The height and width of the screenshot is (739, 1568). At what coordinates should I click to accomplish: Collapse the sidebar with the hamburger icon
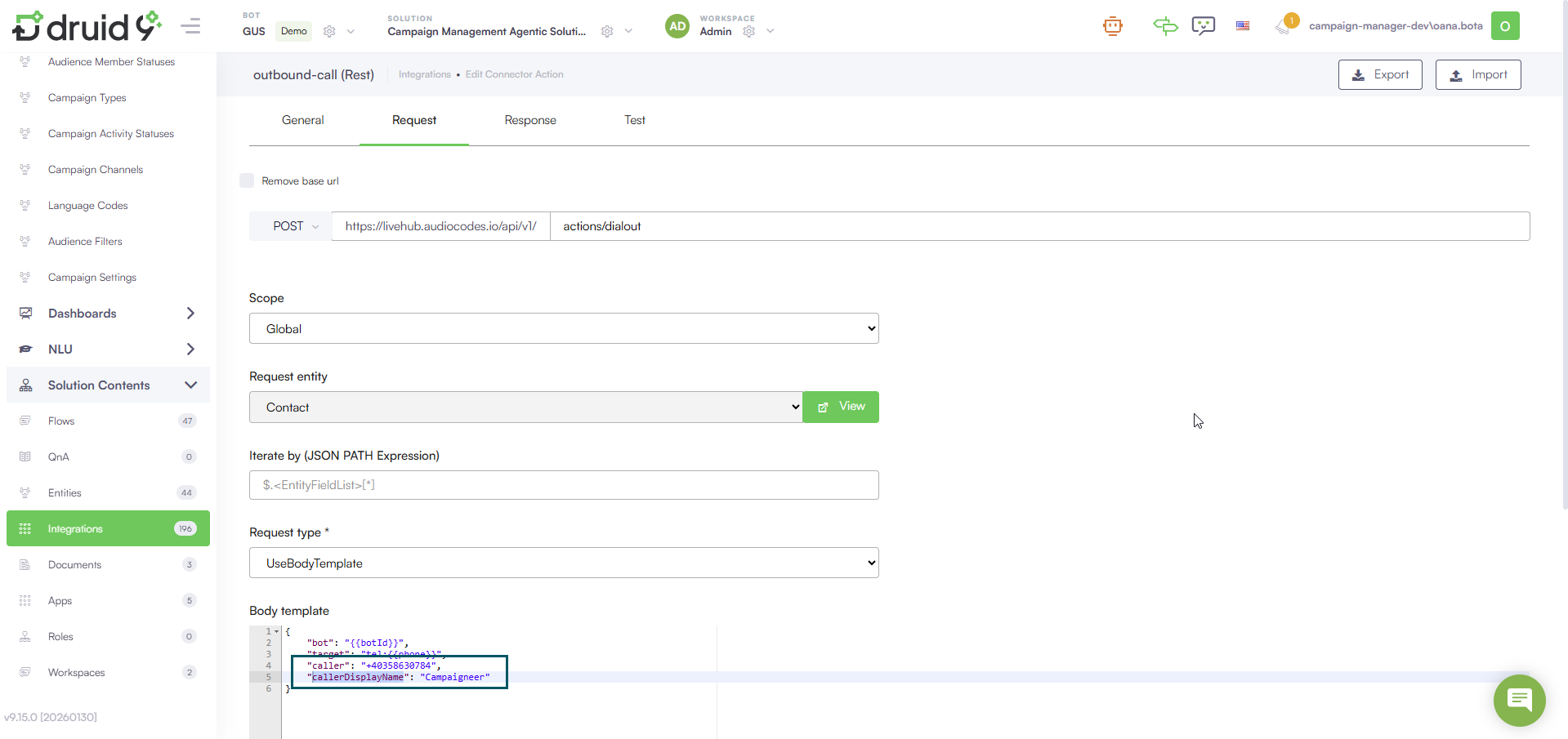(x=190, y=26)
